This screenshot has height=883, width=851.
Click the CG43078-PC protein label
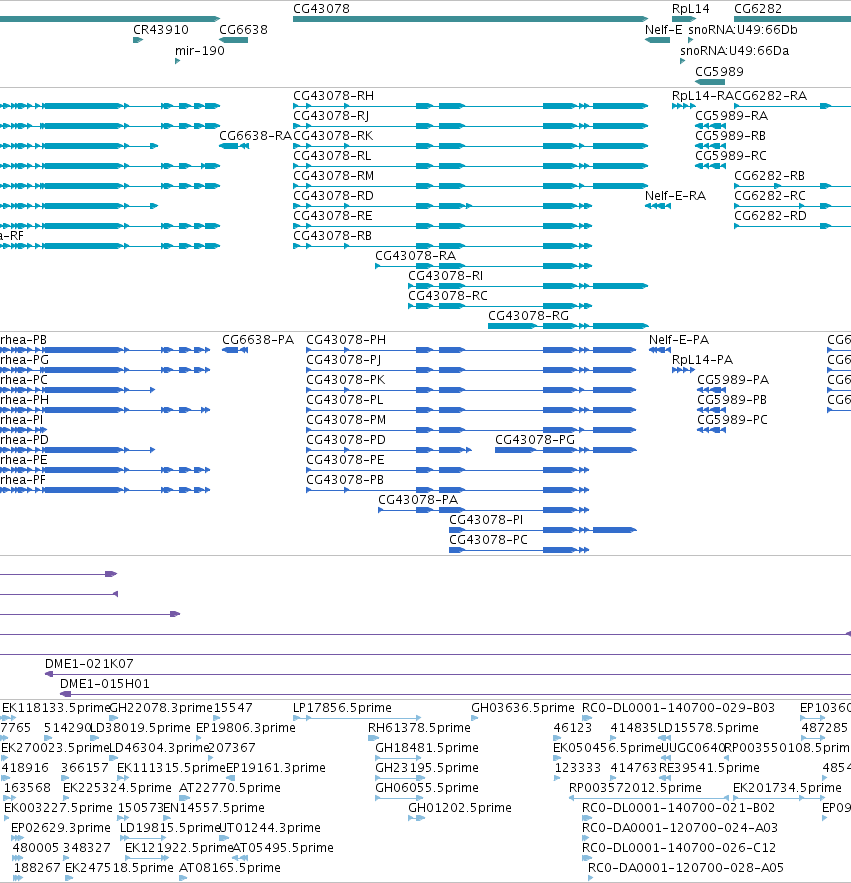click(488, 539)
